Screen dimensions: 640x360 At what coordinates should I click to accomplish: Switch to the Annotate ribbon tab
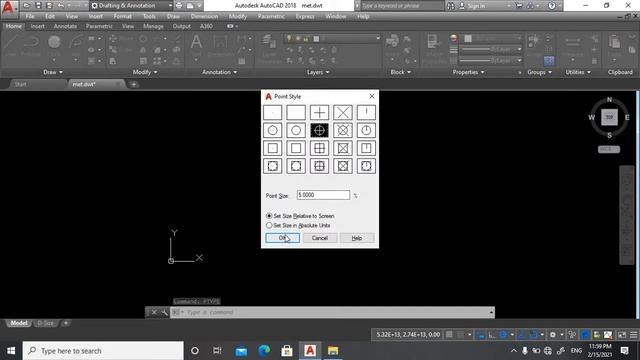point(65,26)
